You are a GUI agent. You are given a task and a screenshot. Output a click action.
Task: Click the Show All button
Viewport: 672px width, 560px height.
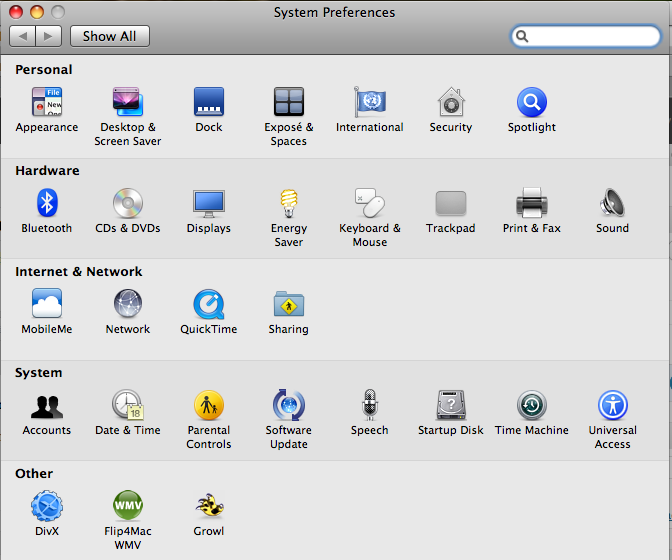click(x=110, y=36)
